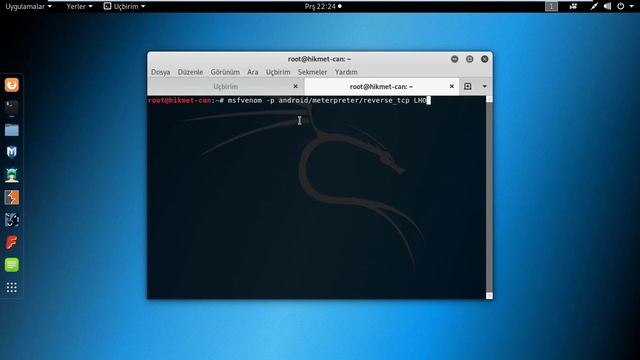The image size is (640, 360).
Task: Open the Uygulamalar menu
Action: click(x=29, y=6)
